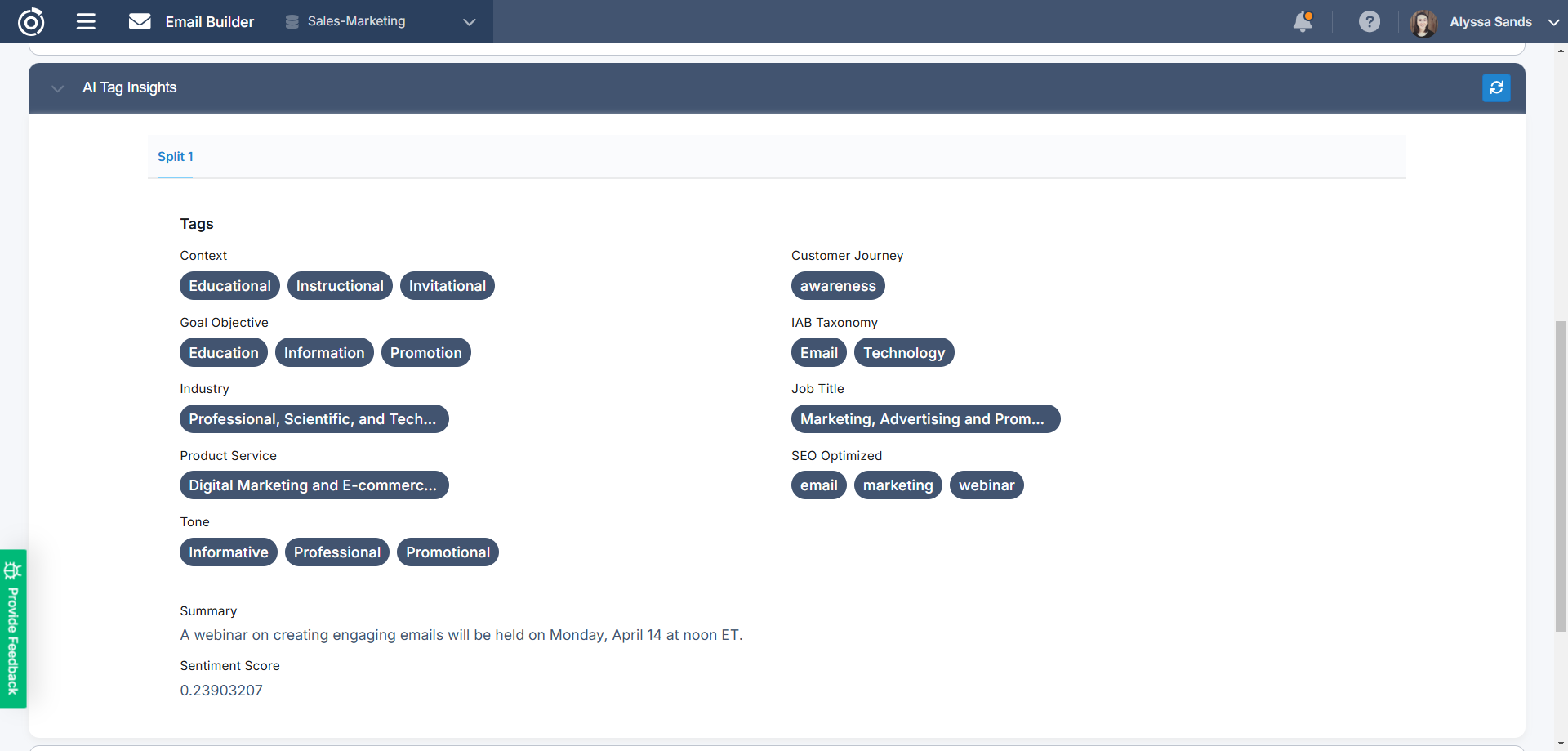The height and width of the screenshot is (751, 1568).
Task: Open the help question mark icon
Action: coord(1370,22)
